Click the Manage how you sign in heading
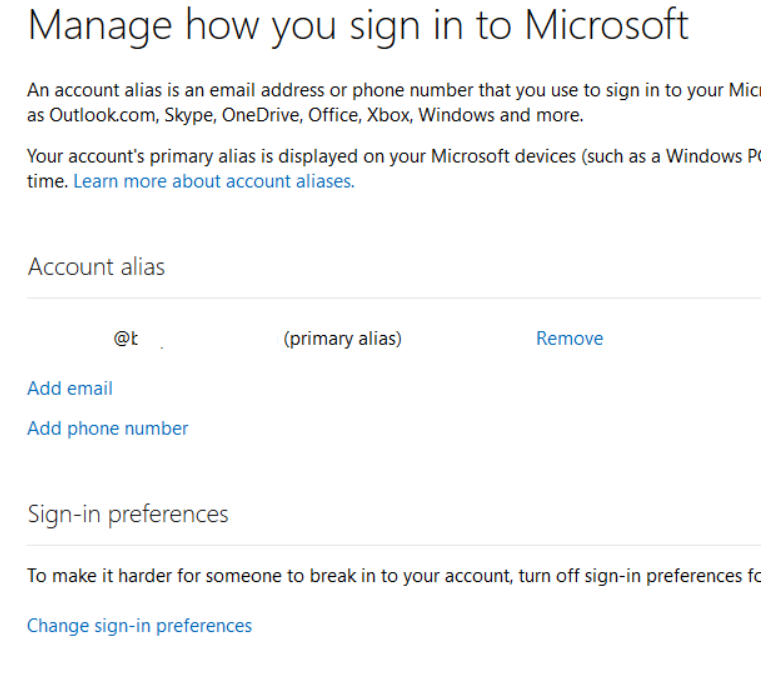 point(358,27)
